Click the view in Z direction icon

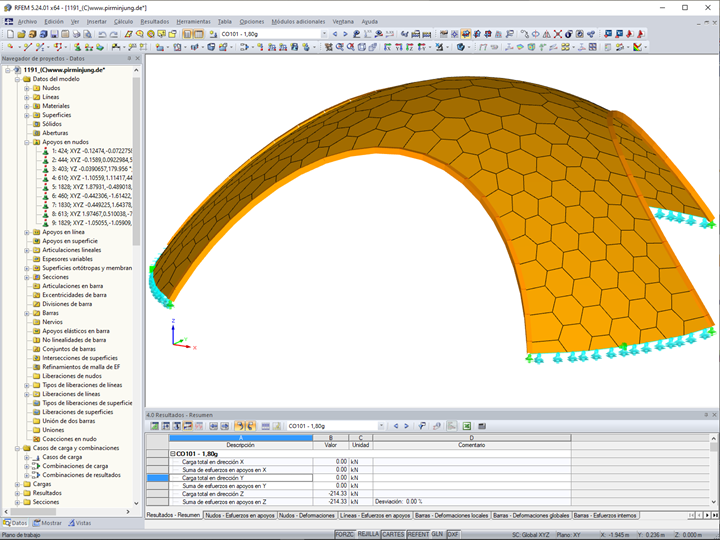(x=410, y=47)
